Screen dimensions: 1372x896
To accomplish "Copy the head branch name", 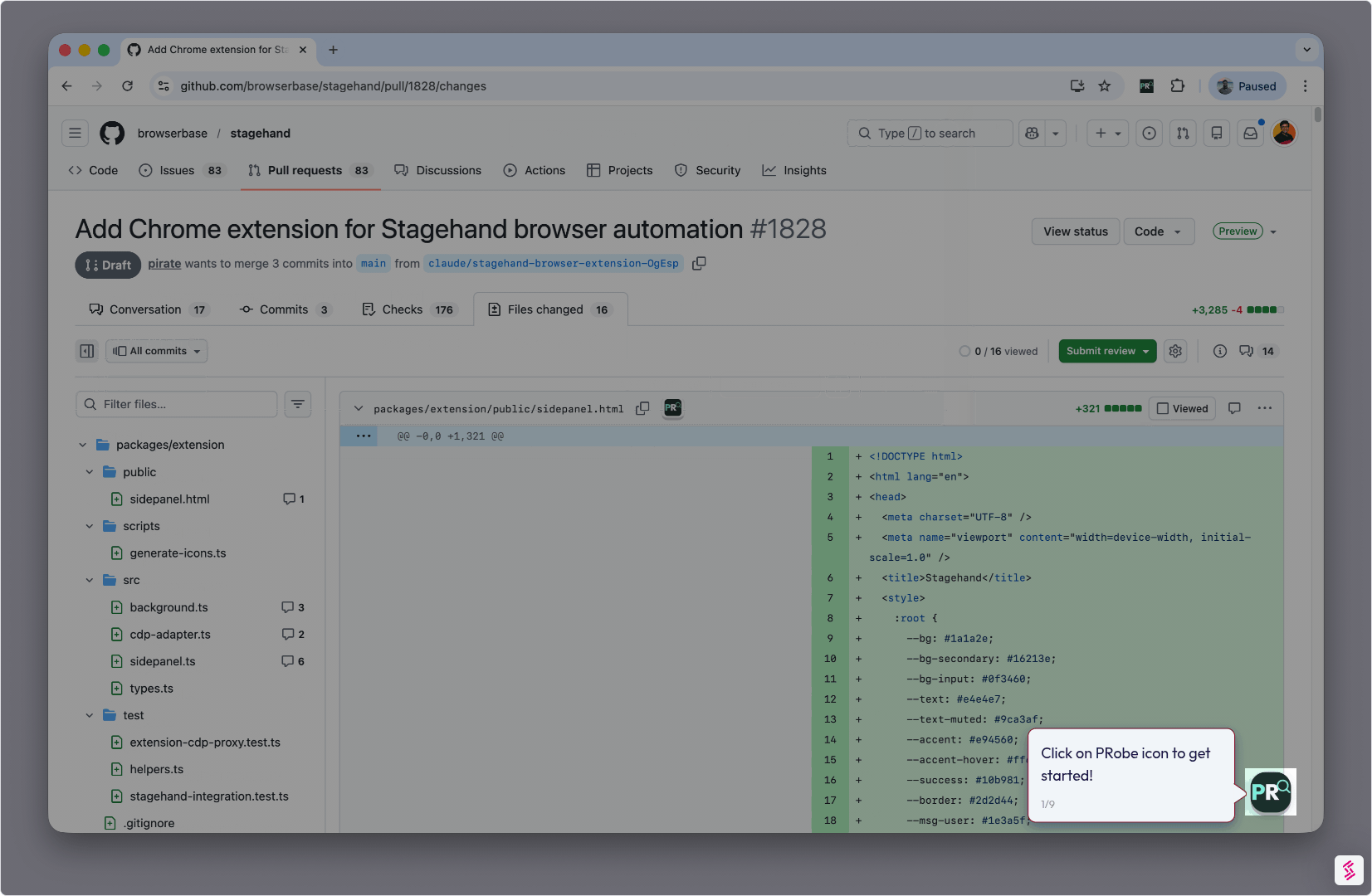I will (699, 263).
